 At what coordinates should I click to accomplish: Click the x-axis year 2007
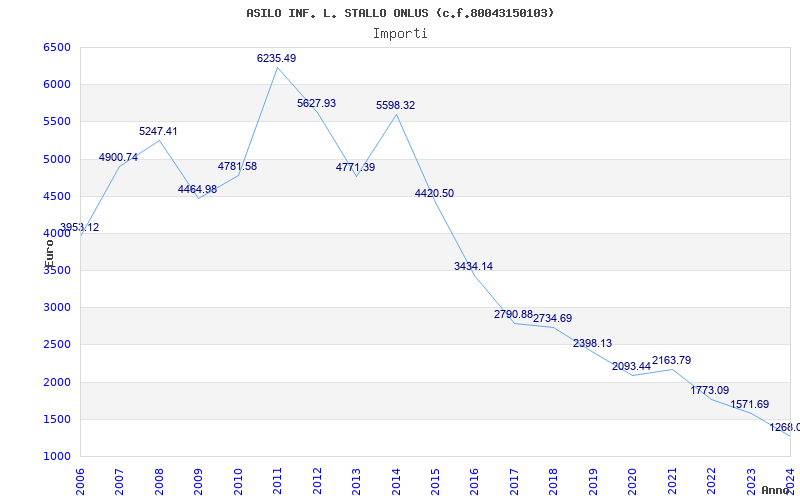(x=119, y=481)
